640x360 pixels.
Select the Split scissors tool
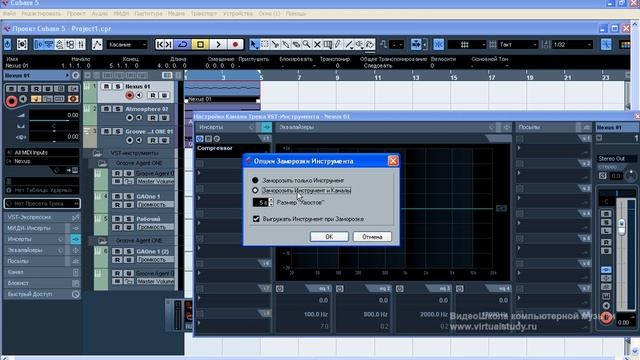(275, 44)
